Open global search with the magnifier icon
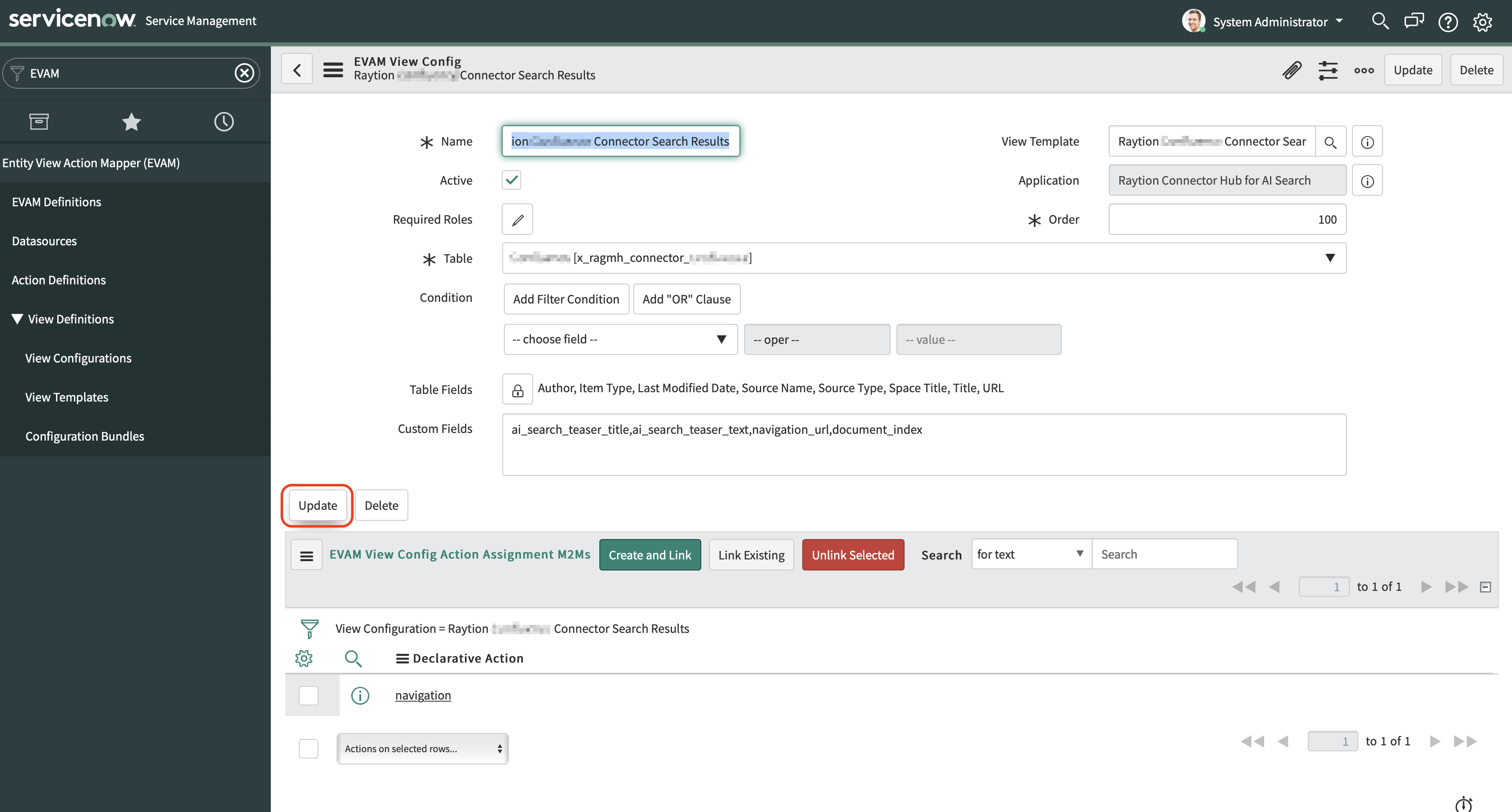The height and width of the screenshot is (812, 1512). tap(1380, 21)
